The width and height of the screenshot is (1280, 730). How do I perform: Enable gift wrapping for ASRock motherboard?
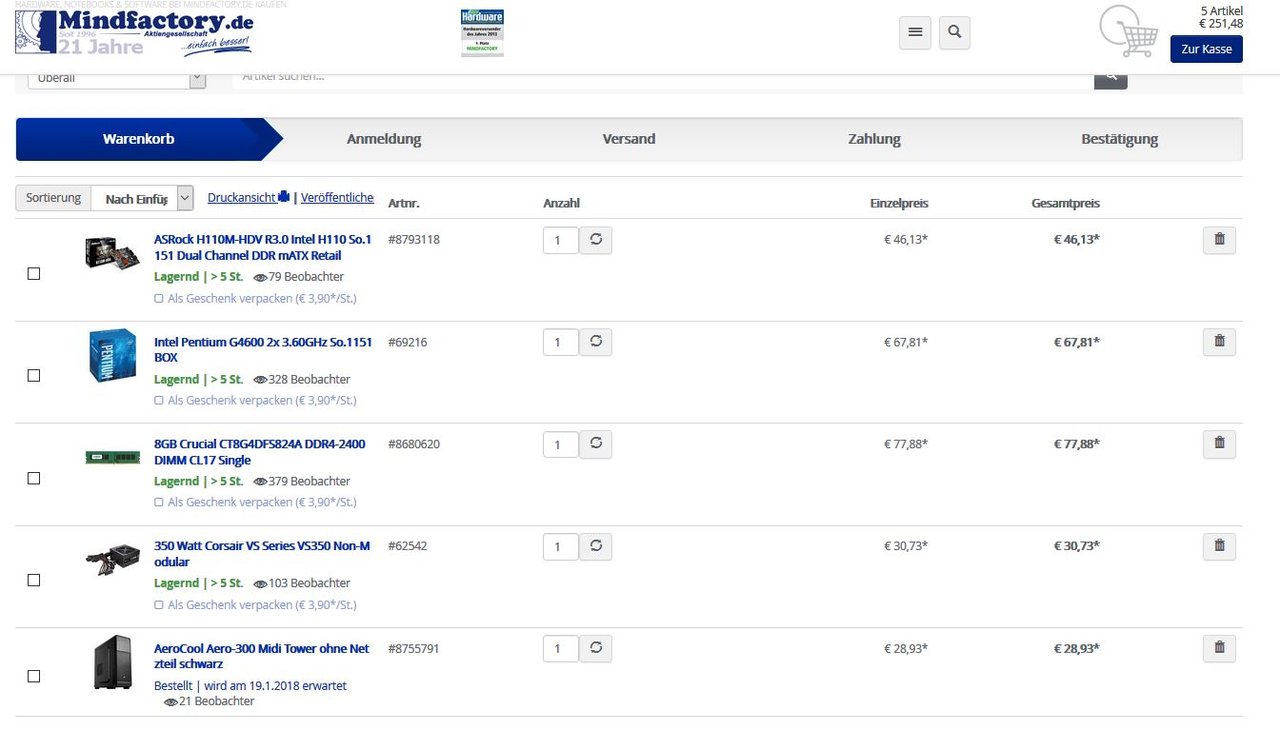pos(159,298)
